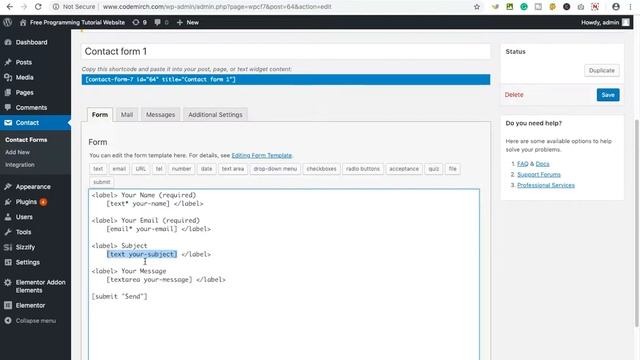Insert an acceptance tag
Screen dimensions: 640x360
(404, 169)
